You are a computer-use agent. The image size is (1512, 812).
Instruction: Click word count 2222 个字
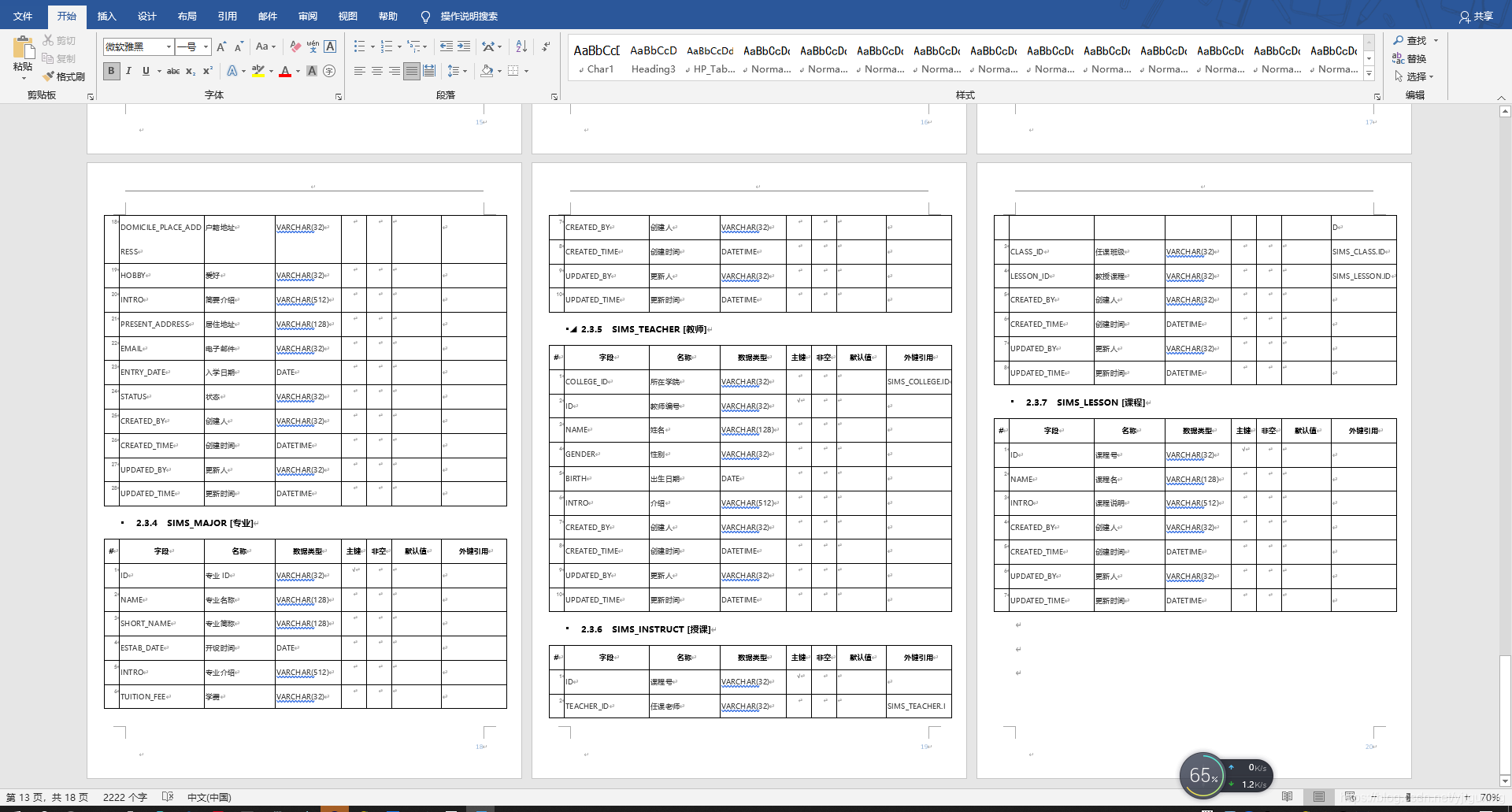click(125, 797)
